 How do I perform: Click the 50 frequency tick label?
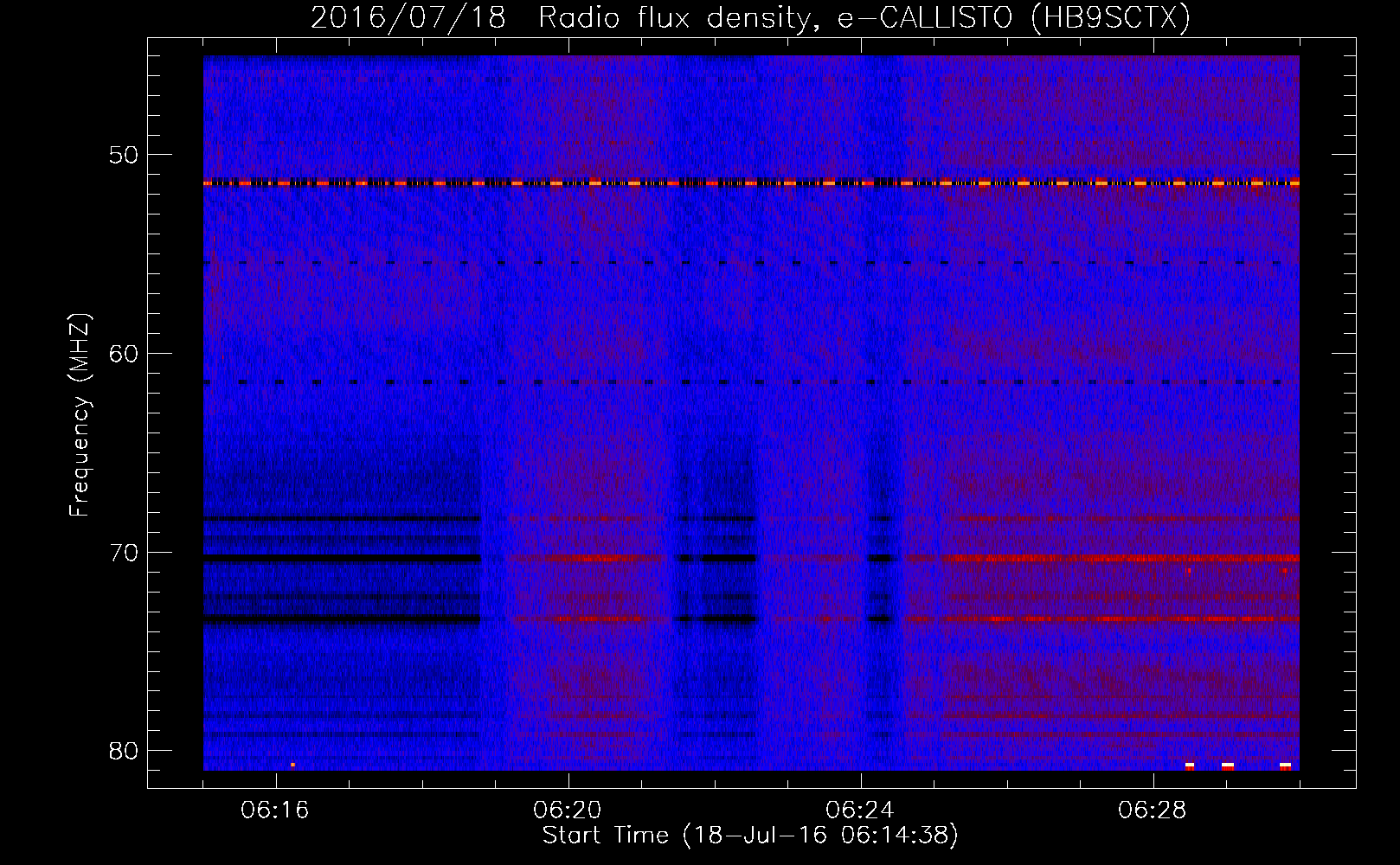coord(124,156)
